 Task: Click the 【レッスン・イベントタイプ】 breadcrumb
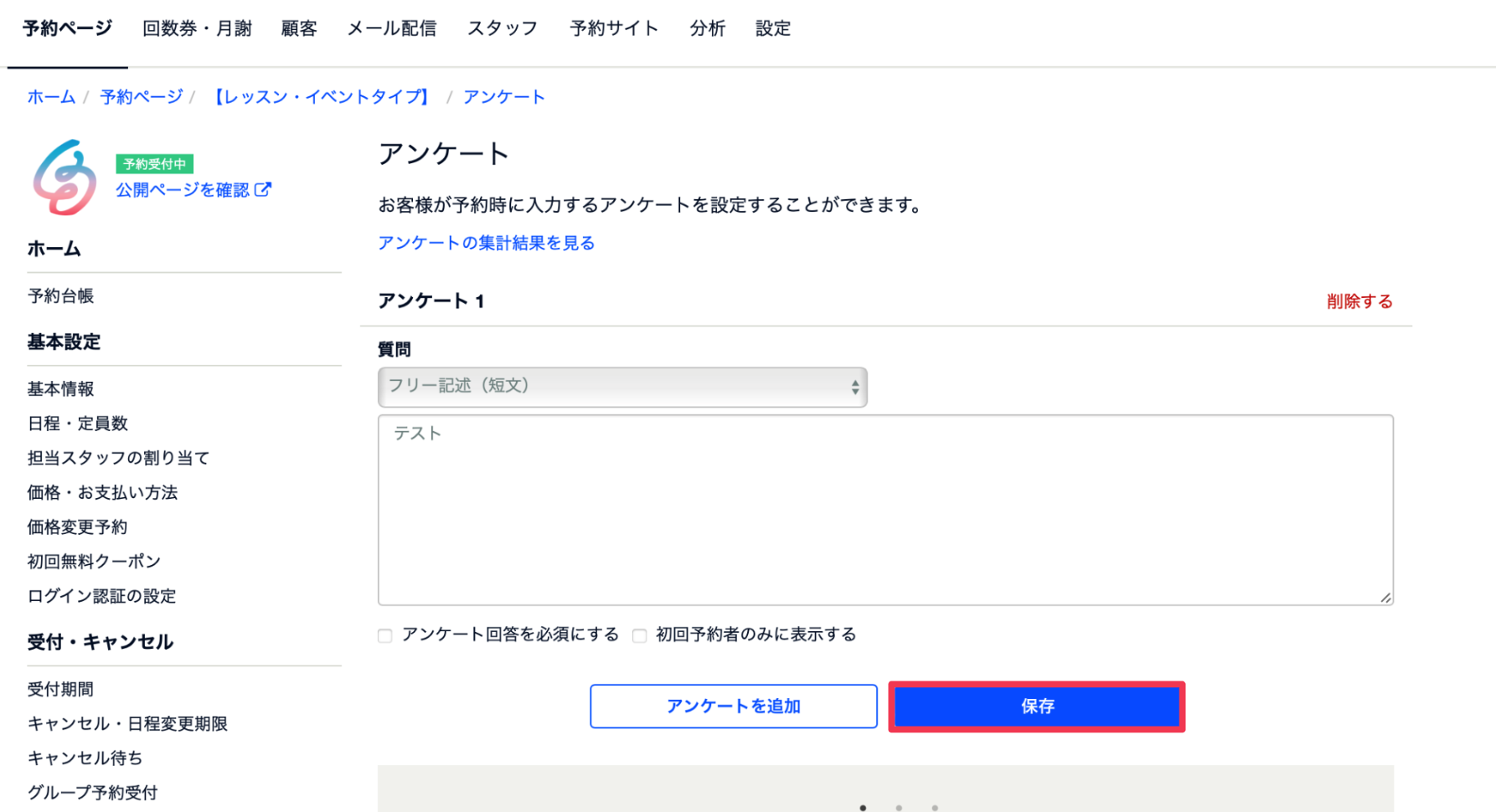tap(322, 97)
